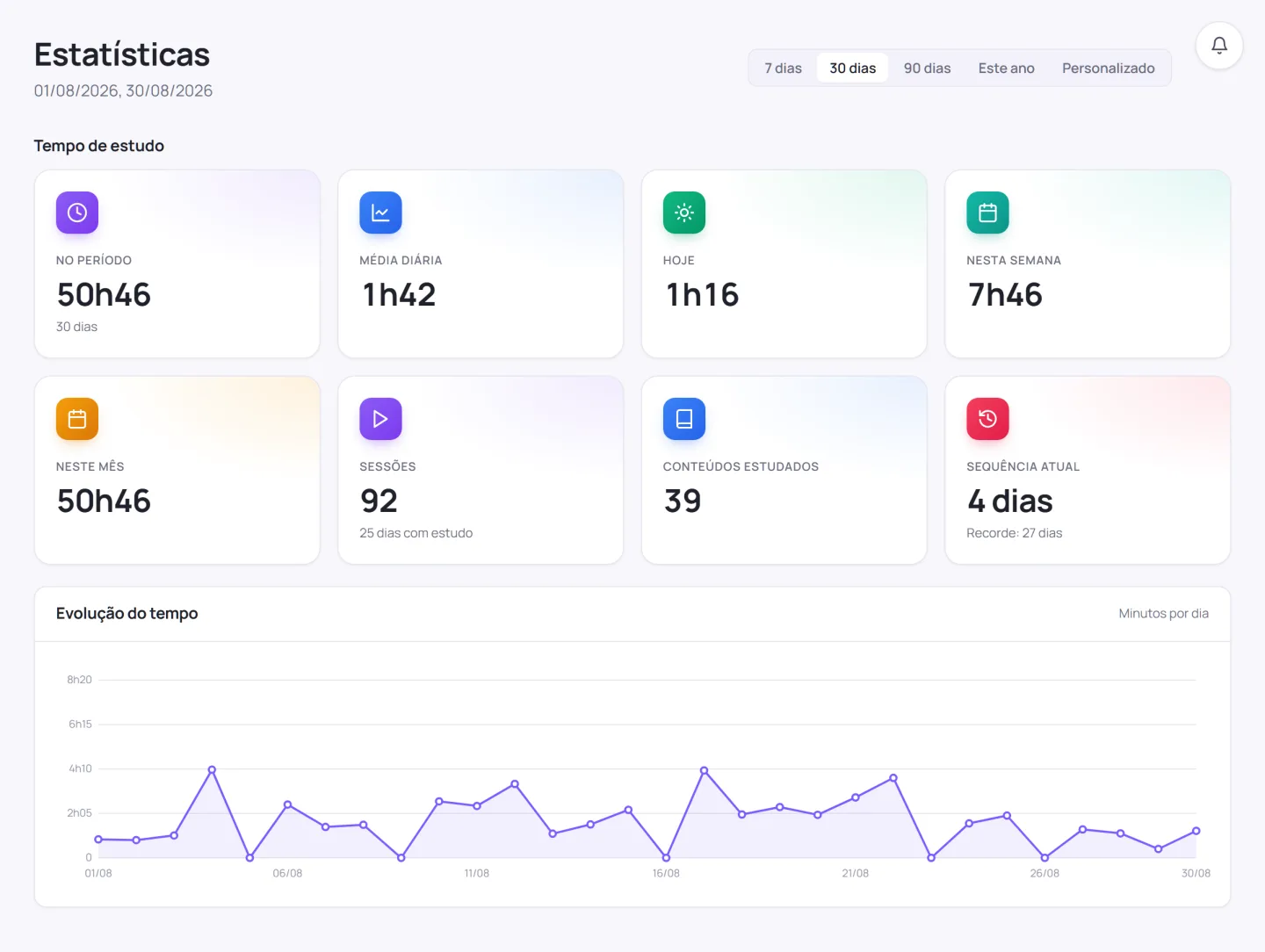Click the chart data point at 26/08
Viewport: 1265px width, 952px height.
tap(1045, 857)
